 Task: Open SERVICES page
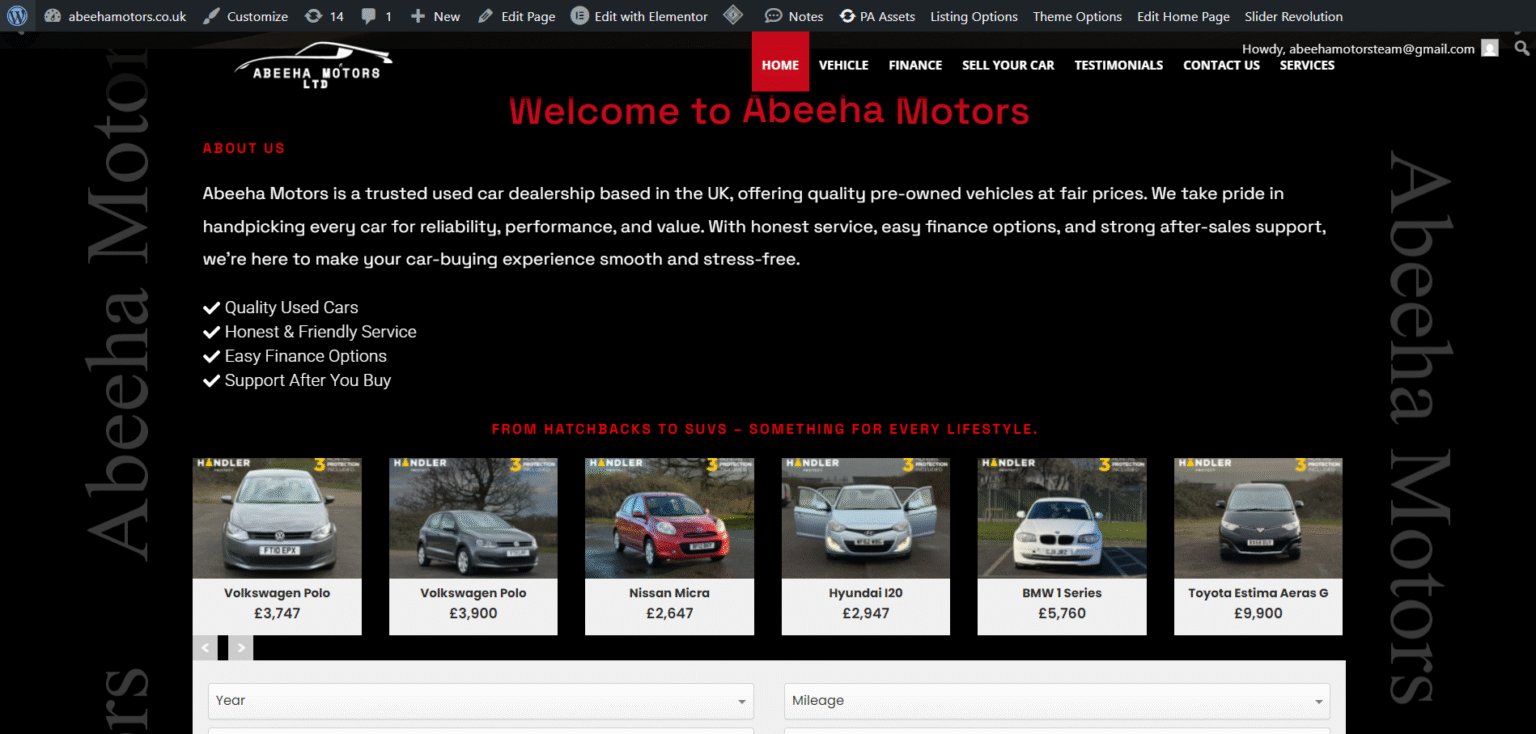pos(1307,65)
